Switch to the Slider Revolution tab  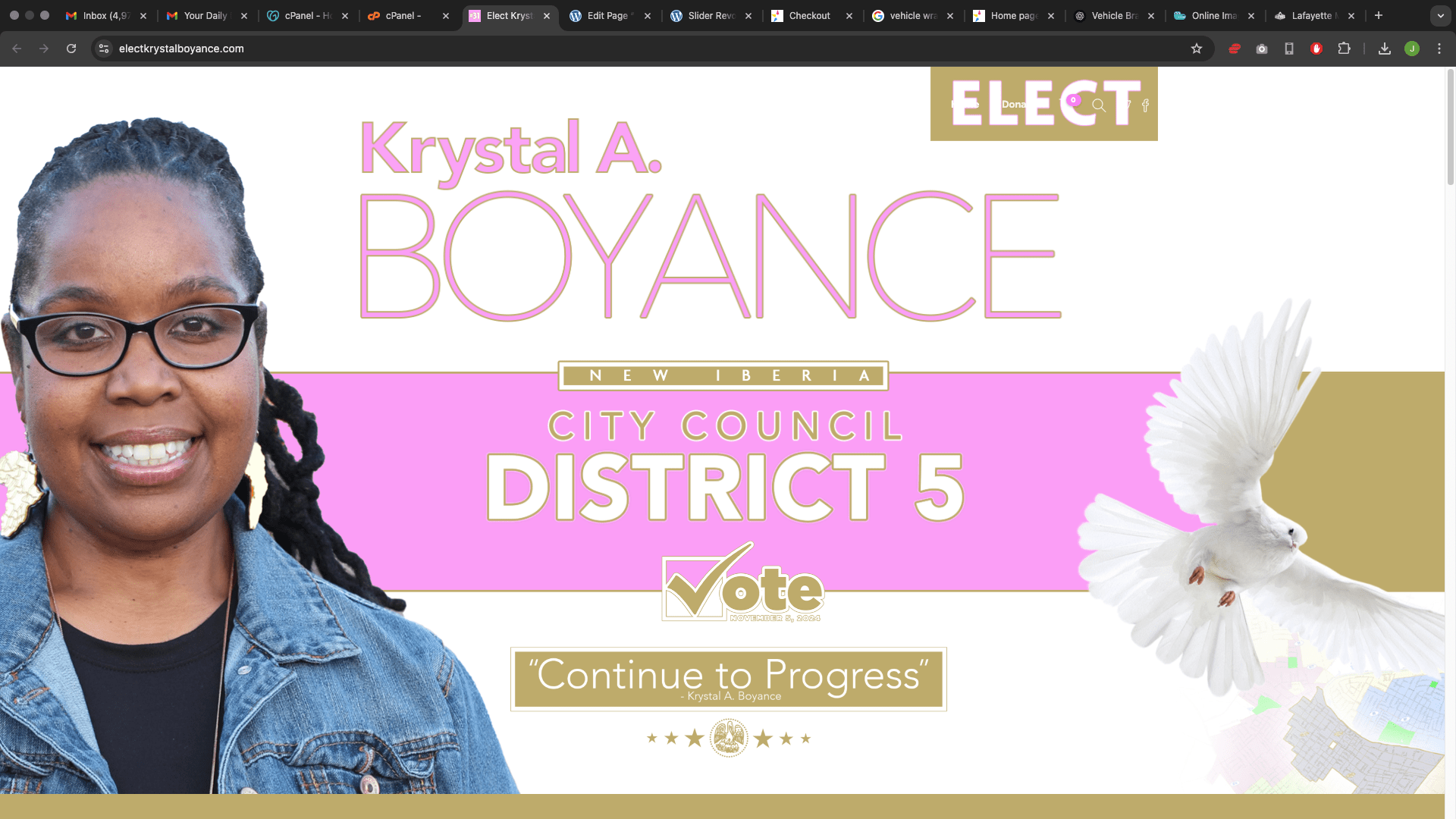coord(711,16)
